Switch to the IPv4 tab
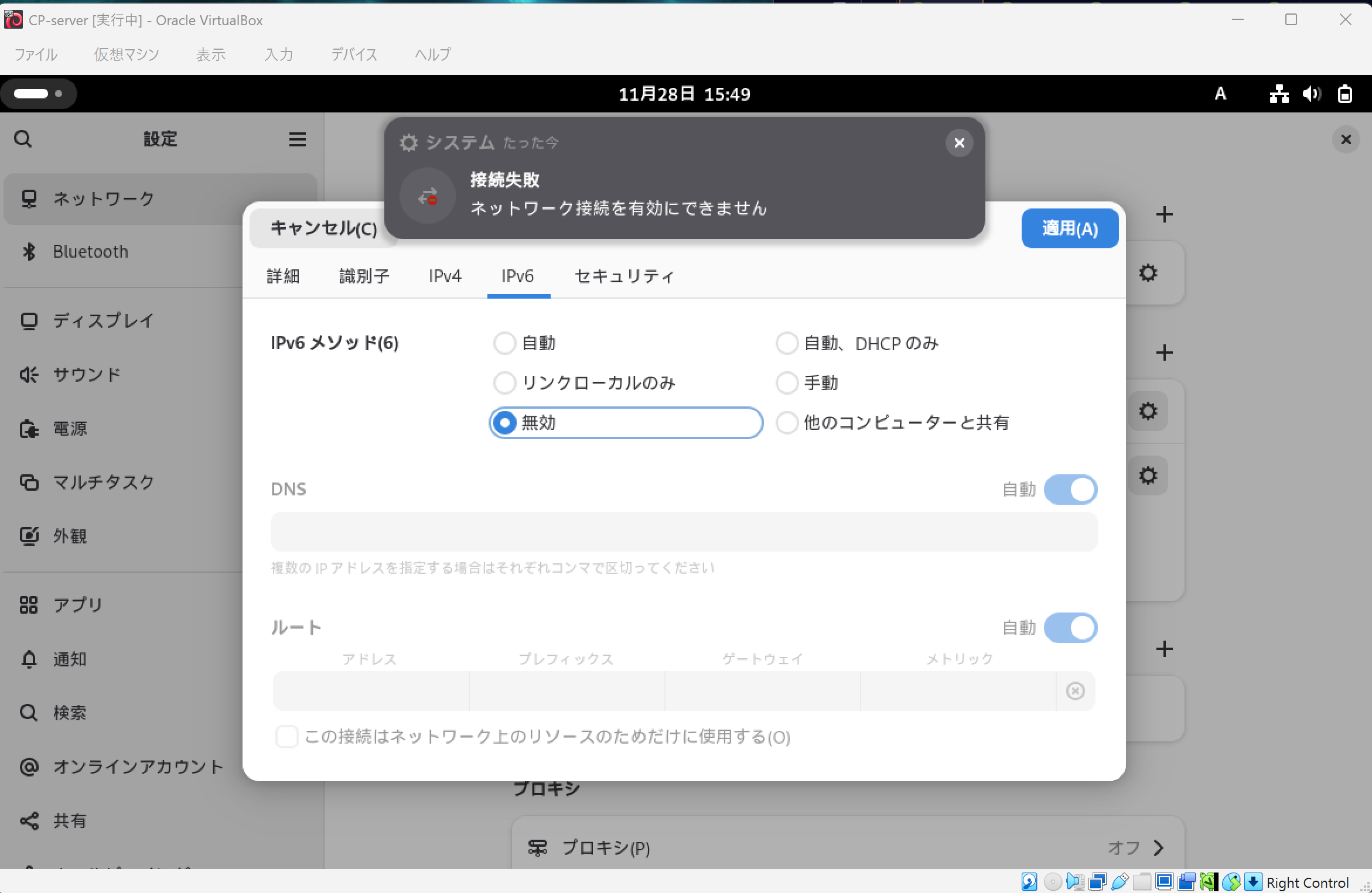The height and width of the screenshot is (893, 1372). [x=445, y=276]
